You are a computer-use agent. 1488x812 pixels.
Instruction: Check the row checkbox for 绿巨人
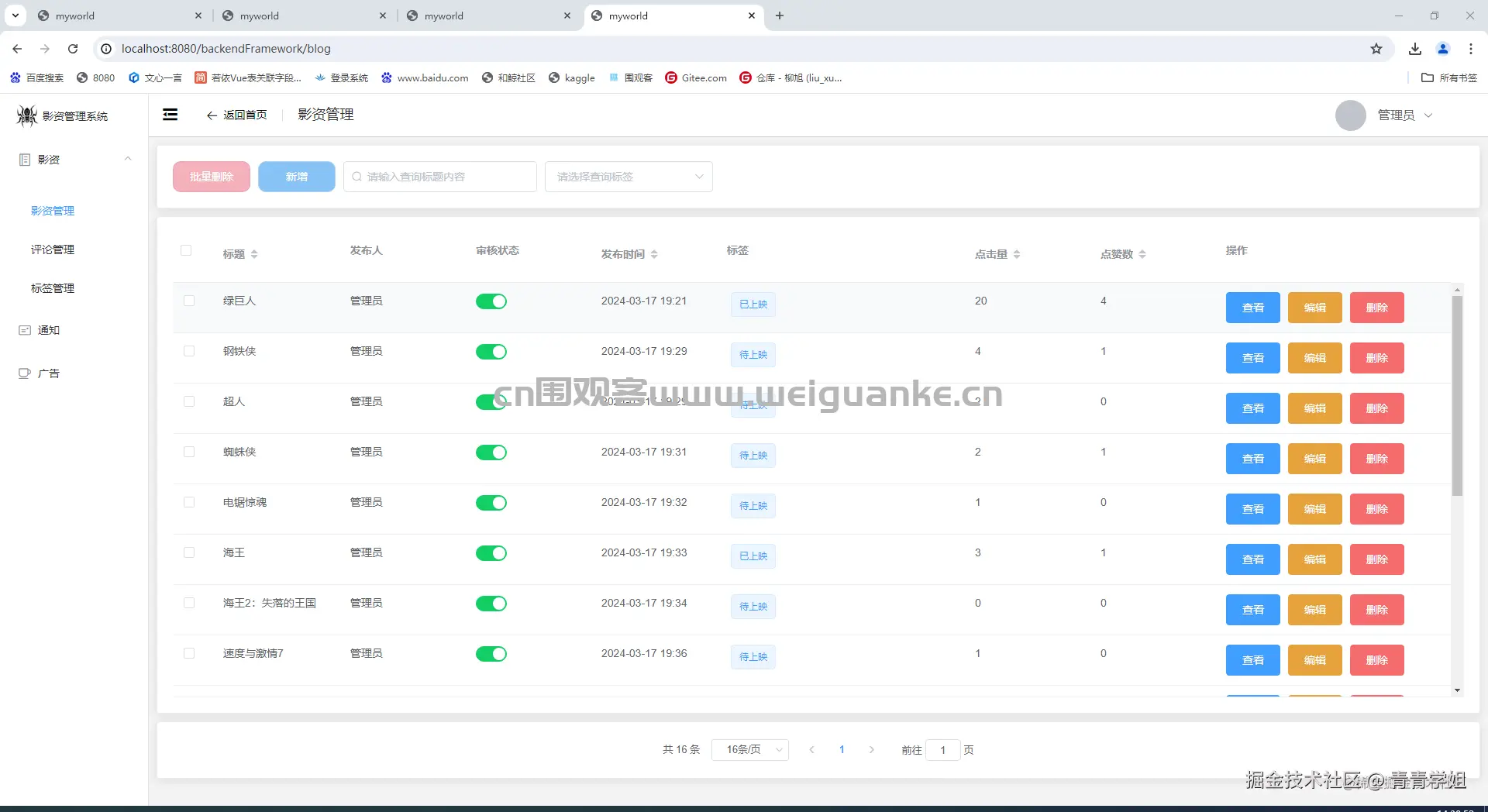pyautogui.click(x=189, y=301)
